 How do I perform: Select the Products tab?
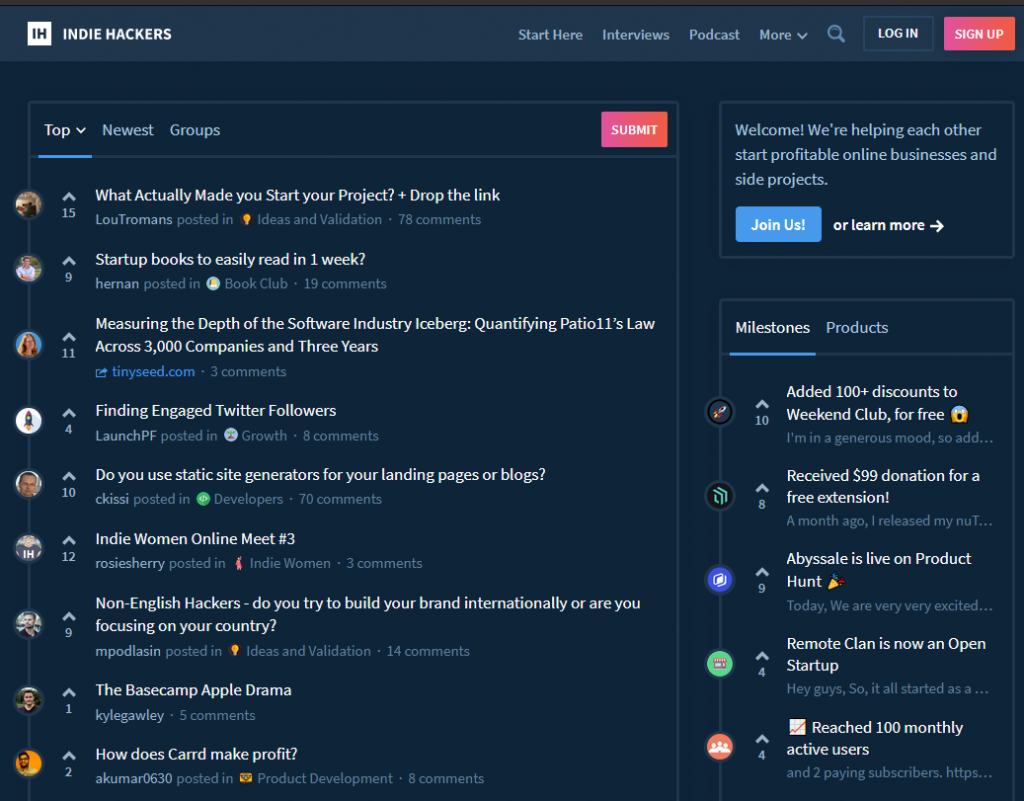click(857, 327)
